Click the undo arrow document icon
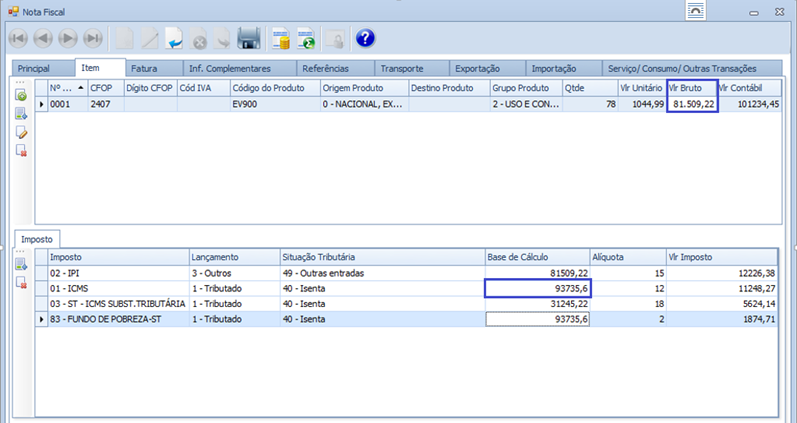This screenshot has height=423, width=797. pyautogui.click(x=175, y=39)
